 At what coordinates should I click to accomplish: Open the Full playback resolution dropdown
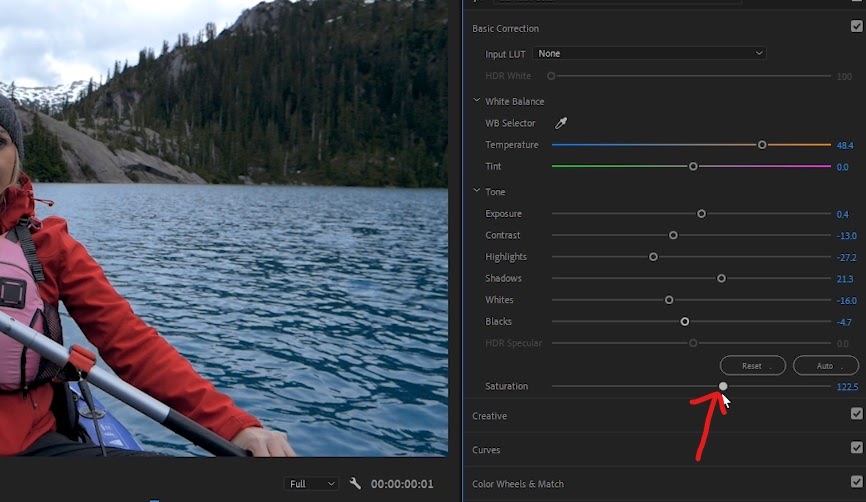tap(311, 484)
